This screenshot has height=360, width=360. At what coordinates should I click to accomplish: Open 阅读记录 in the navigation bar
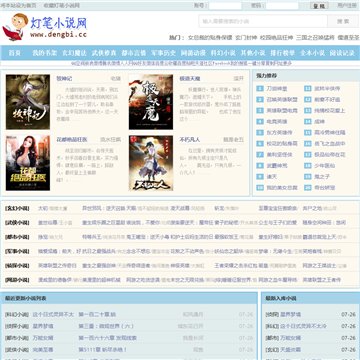342,53
